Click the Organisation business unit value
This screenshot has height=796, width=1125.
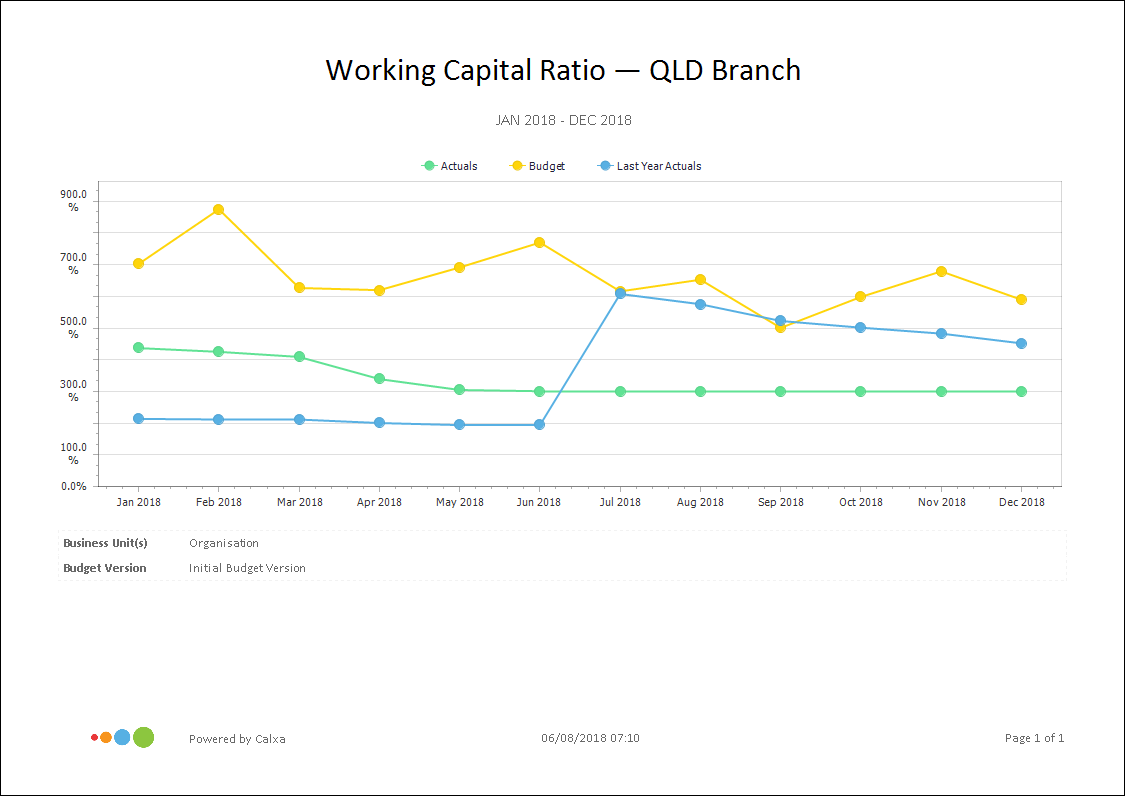tap(224, 543)
